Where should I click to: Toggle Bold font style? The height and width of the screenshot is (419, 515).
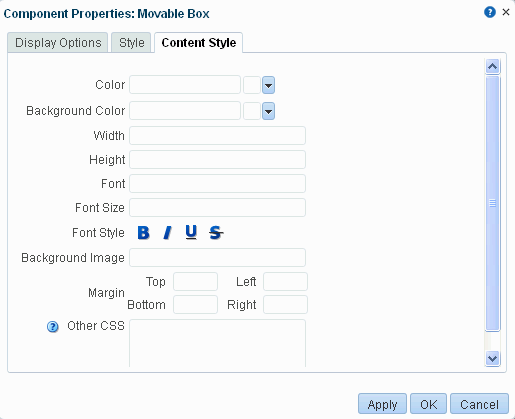(x=143, y=232)
